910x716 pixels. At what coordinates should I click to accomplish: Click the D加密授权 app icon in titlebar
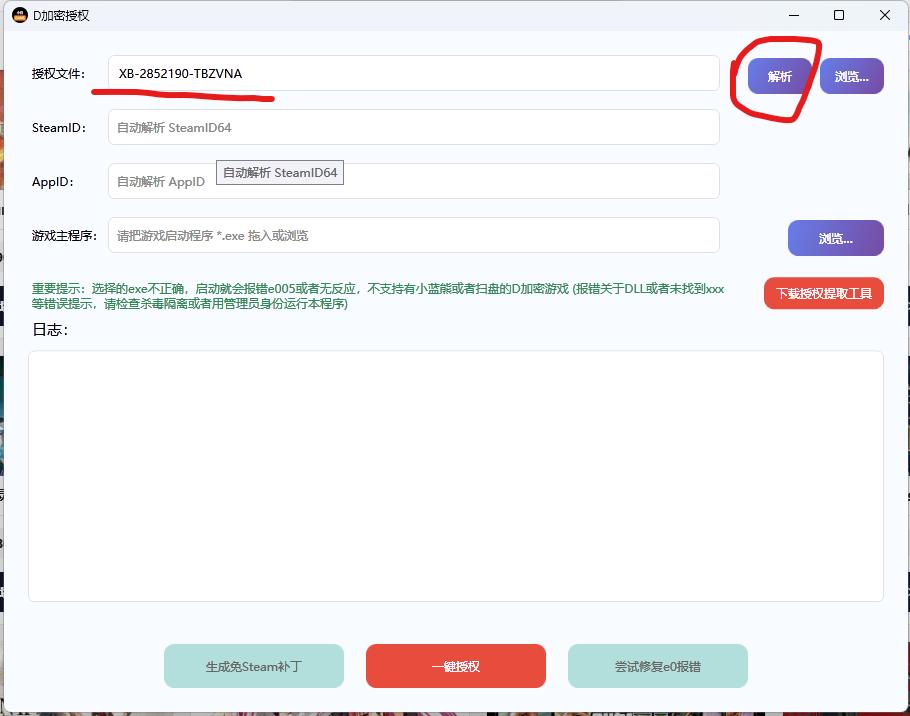[22, 15]
